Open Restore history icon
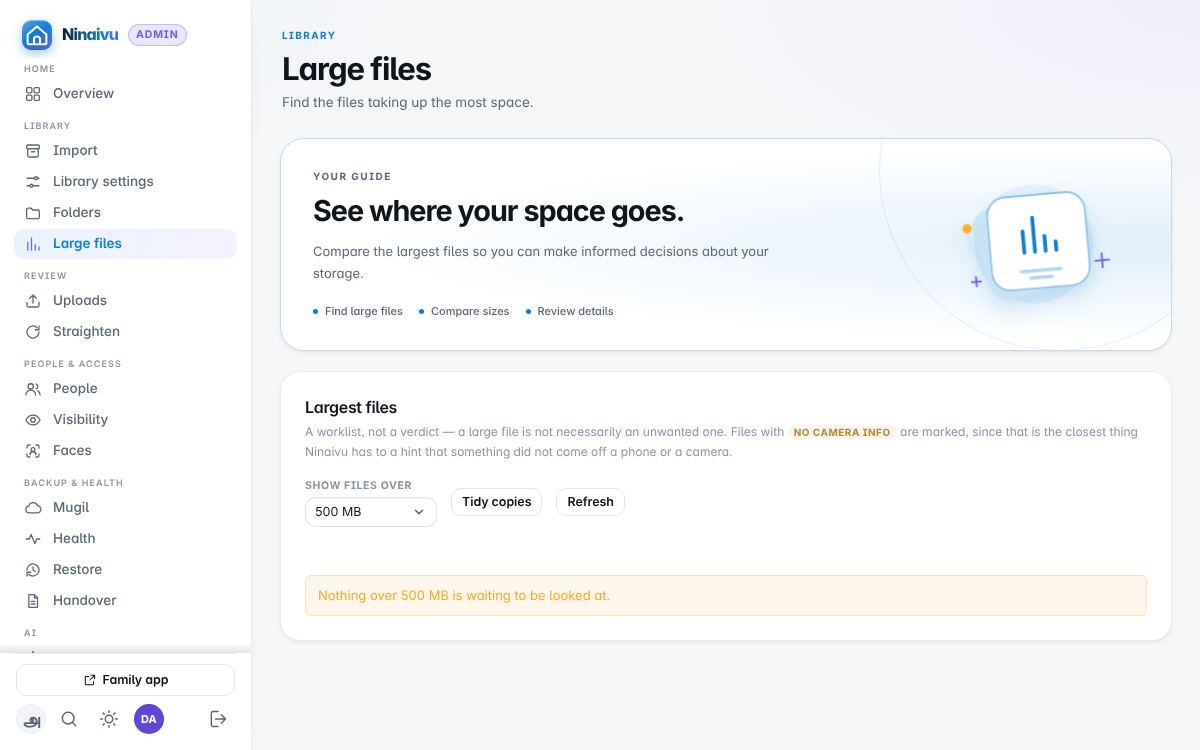 tap(33, 570)
